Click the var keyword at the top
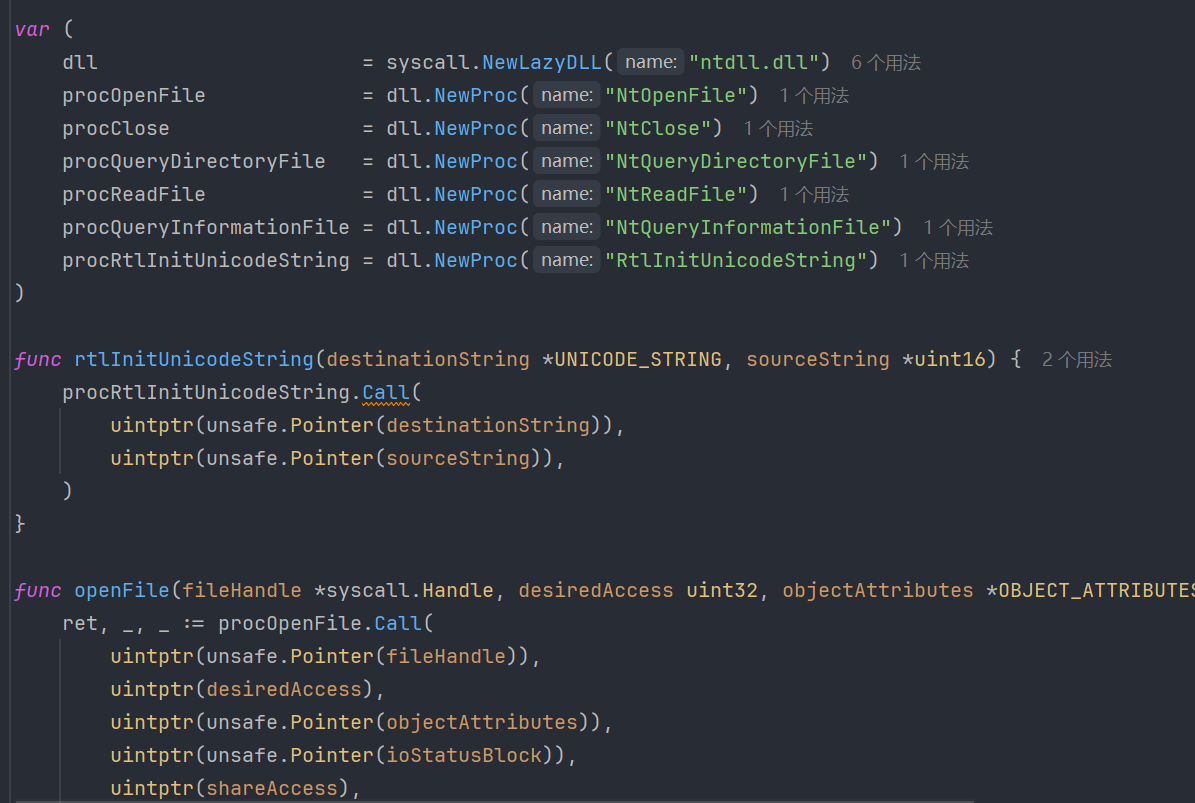This screenshot has height=803, width=1195. pyautogui.click(x=32, y=29)
